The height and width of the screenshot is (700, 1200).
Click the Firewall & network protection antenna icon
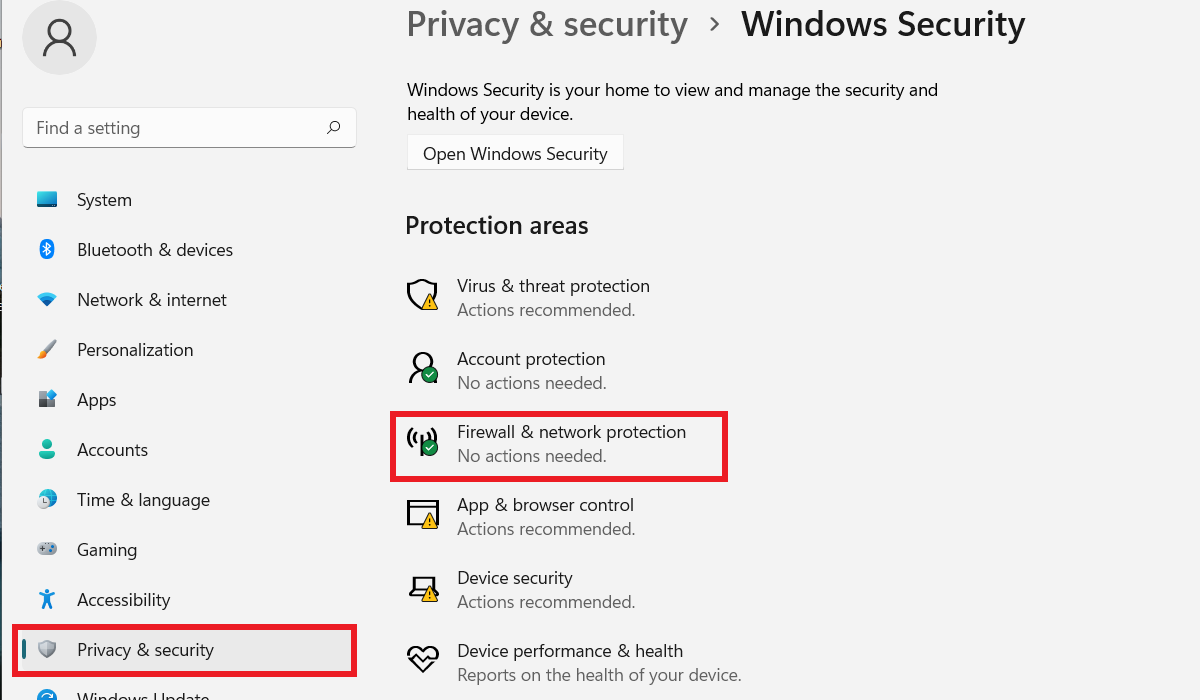pyautogui.click(x=422, y=442)
